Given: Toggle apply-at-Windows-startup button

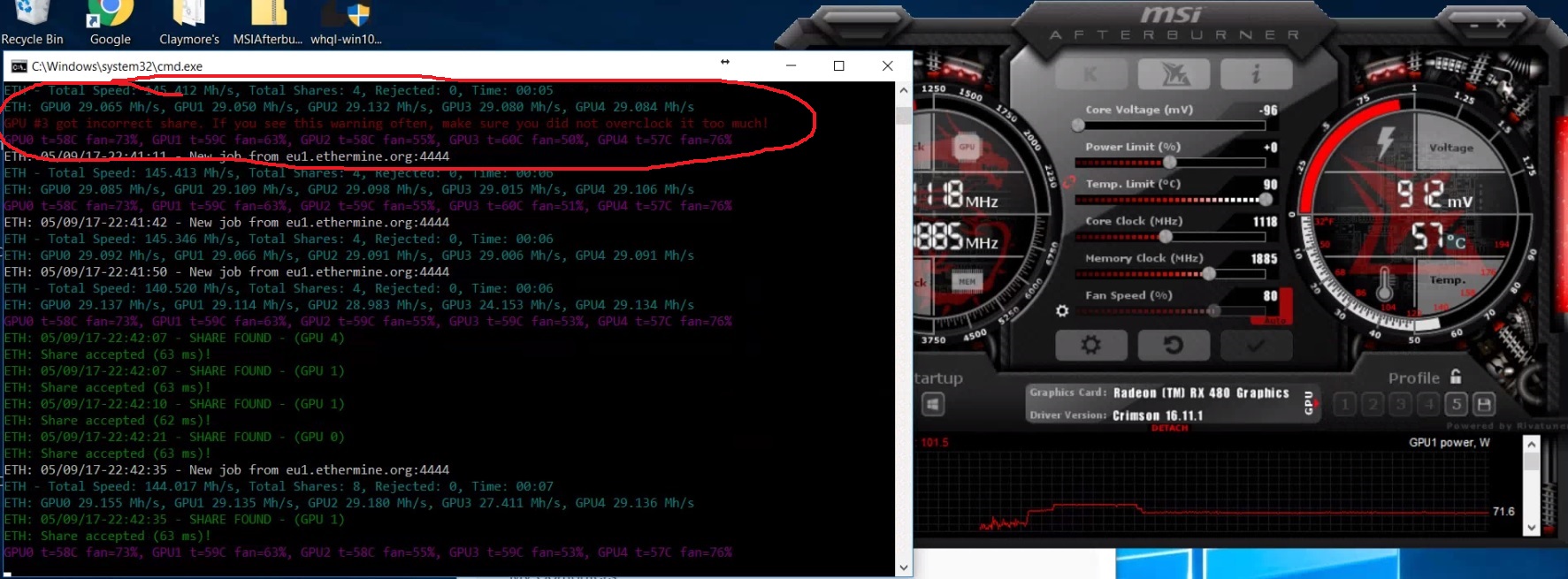Looking at the screenshot, I should pos(933,405).
